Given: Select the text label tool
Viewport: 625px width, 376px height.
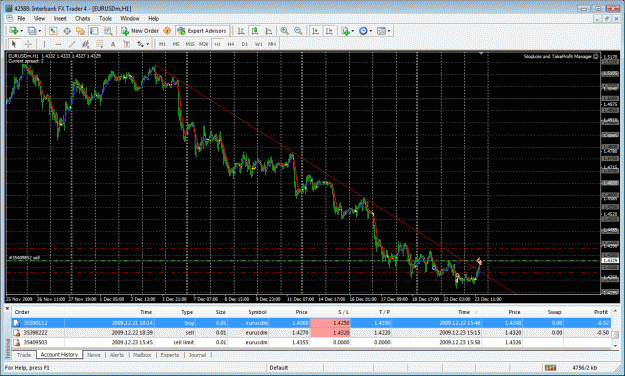Looking at the screenshot, I should tap(126, 44).
